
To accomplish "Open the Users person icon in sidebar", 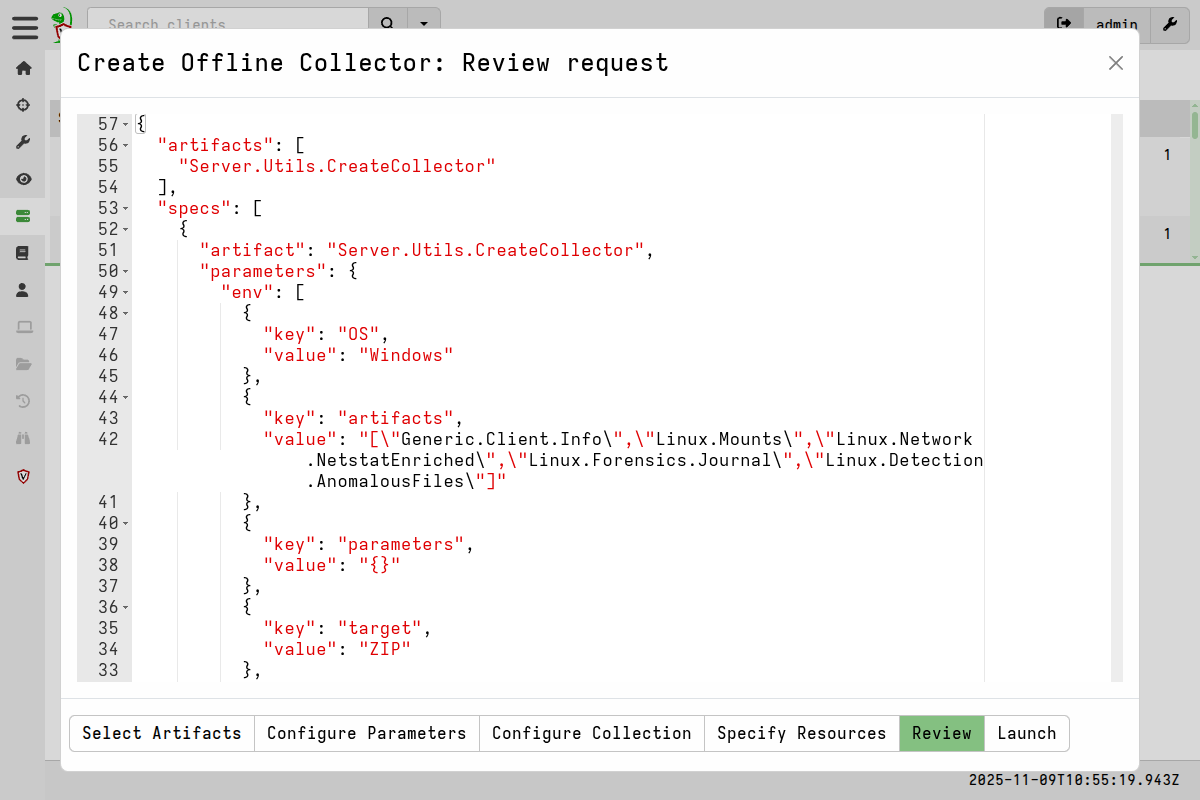I will (23, 289).
